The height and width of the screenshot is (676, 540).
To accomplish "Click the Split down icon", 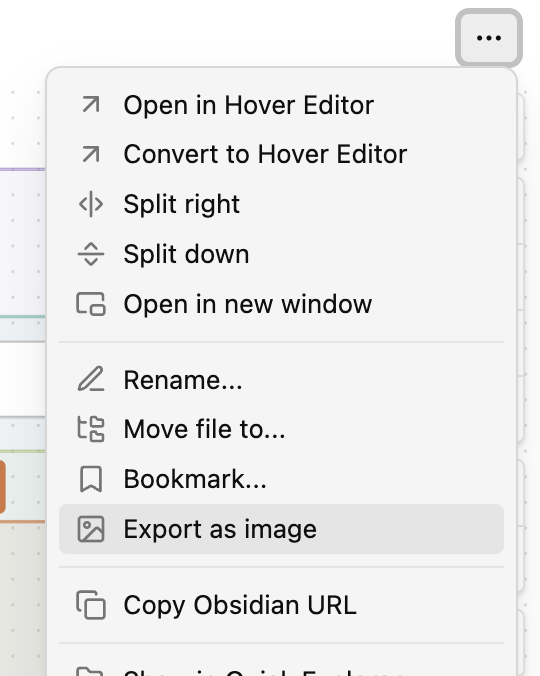I will coord(91,254).
